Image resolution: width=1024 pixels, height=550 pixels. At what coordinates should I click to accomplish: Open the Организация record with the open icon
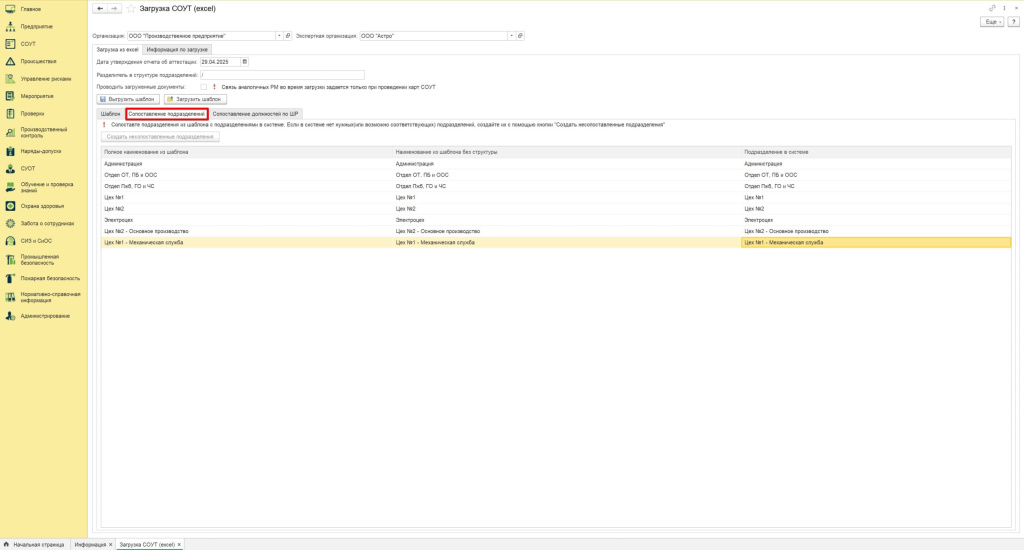click(288, 36)
